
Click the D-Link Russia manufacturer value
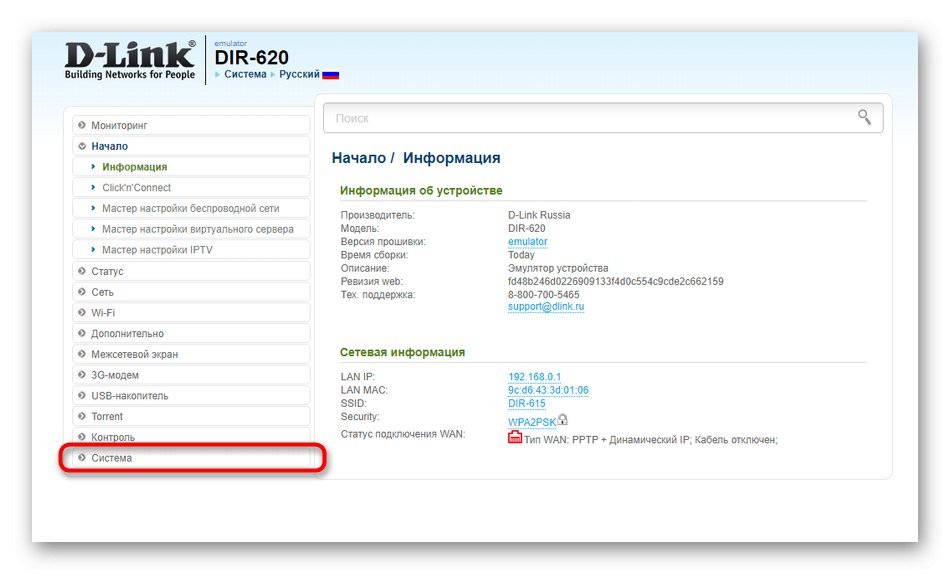[x=539, y=215]
